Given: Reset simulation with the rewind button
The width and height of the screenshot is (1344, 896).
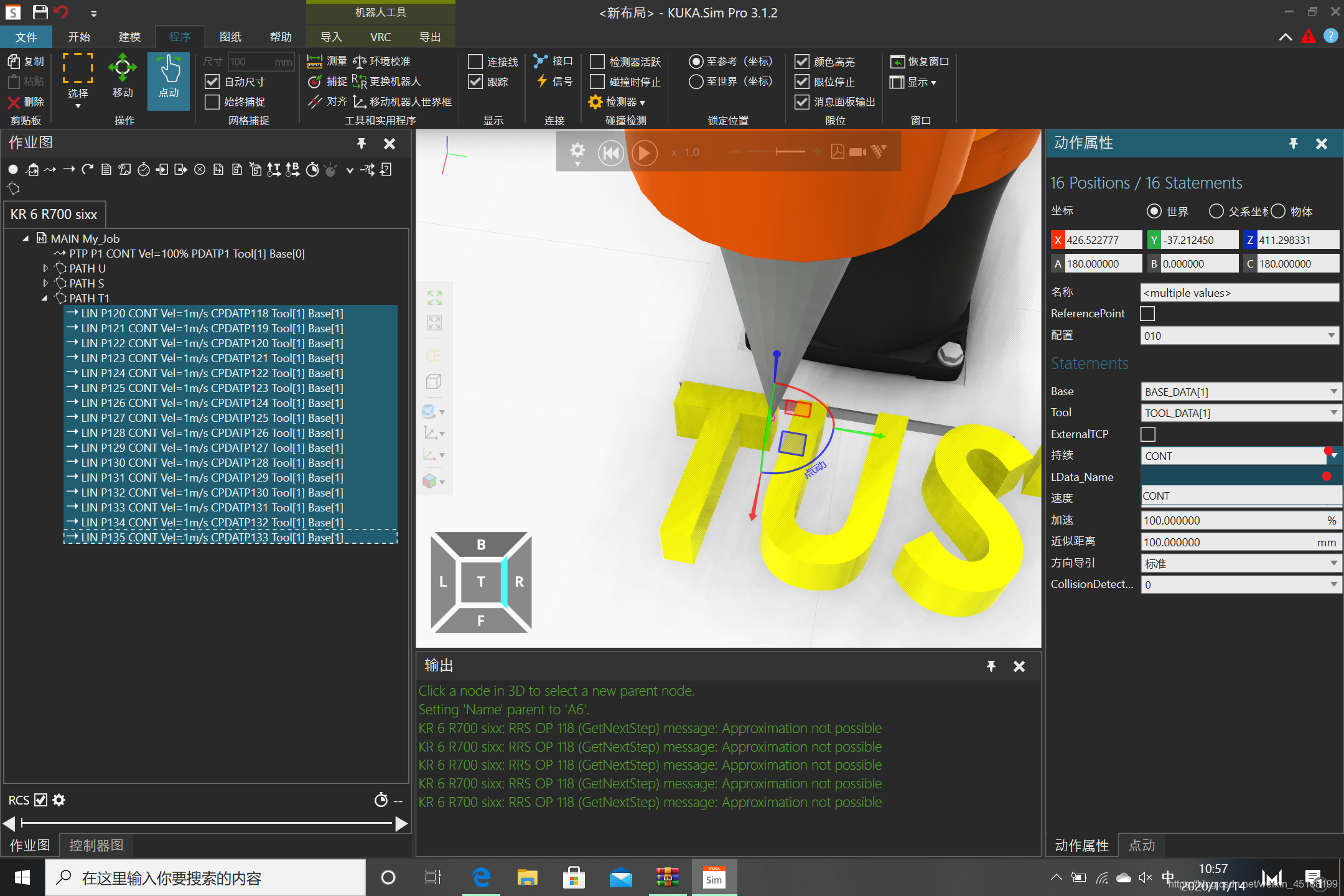Looking at the screenshot, I should (610, 152).
